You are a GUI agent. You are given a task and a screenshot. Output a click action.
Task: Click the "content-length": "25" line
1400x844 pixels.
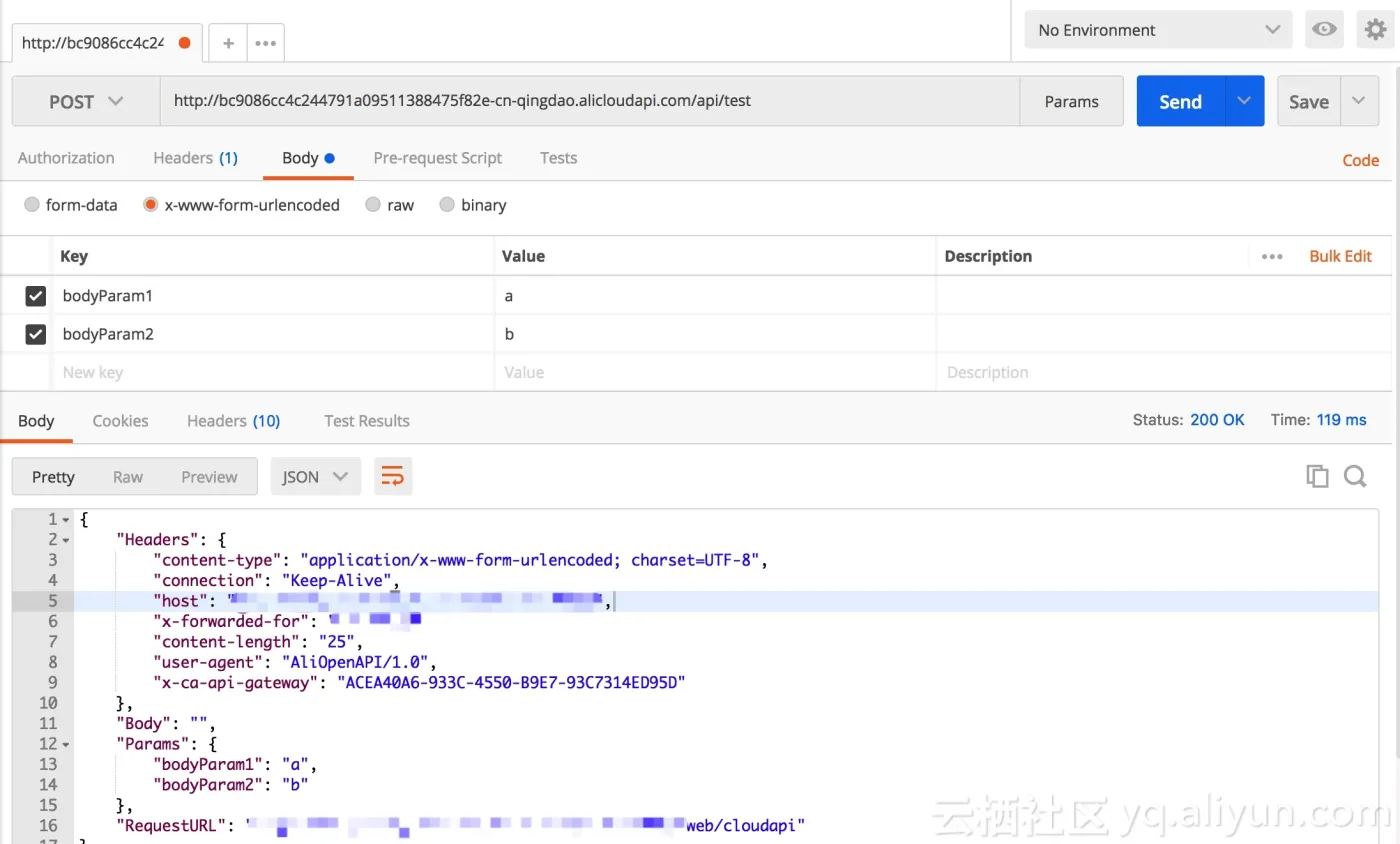pos(257,642)
